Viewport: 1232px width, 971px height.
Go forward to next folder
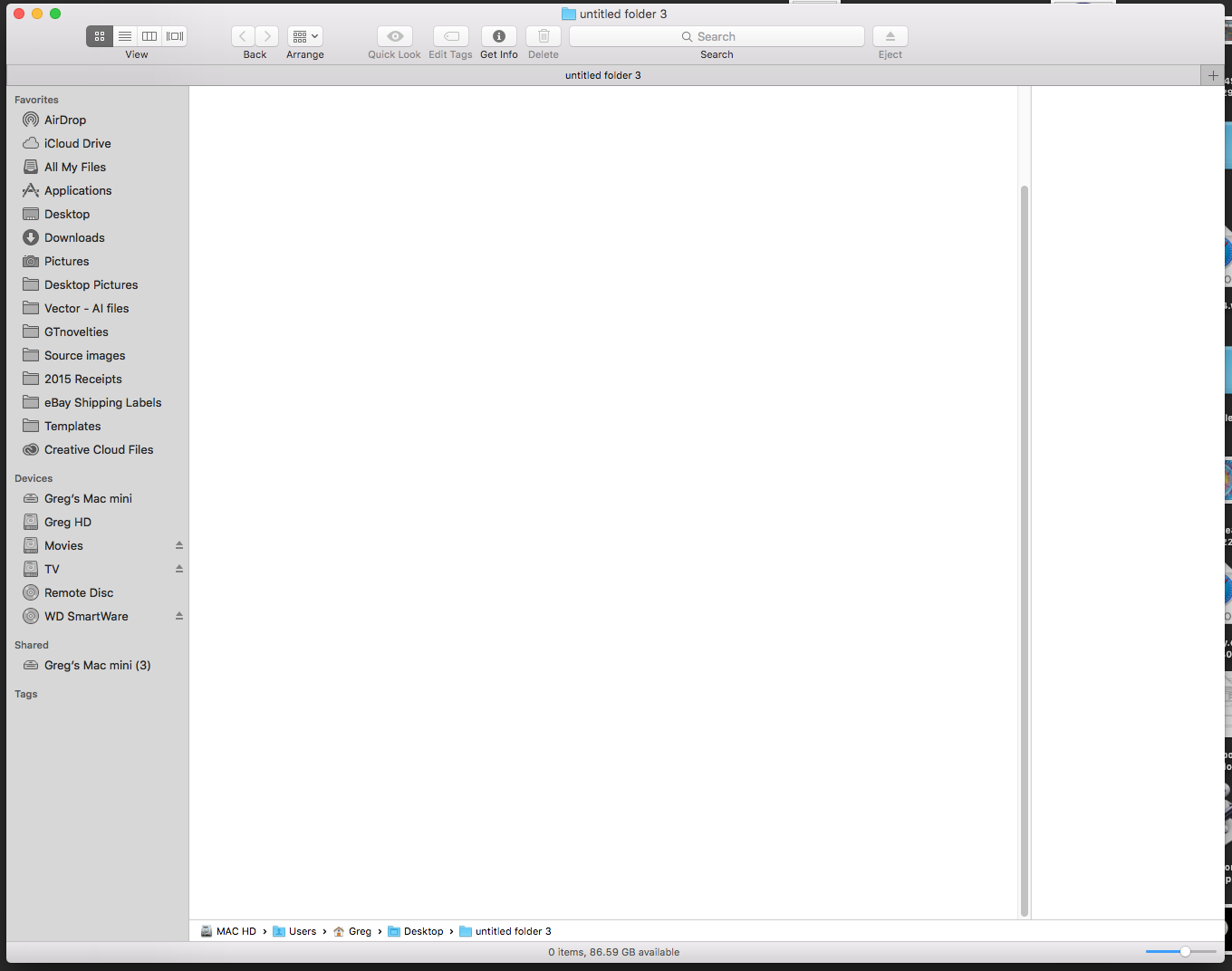[267, 36]
